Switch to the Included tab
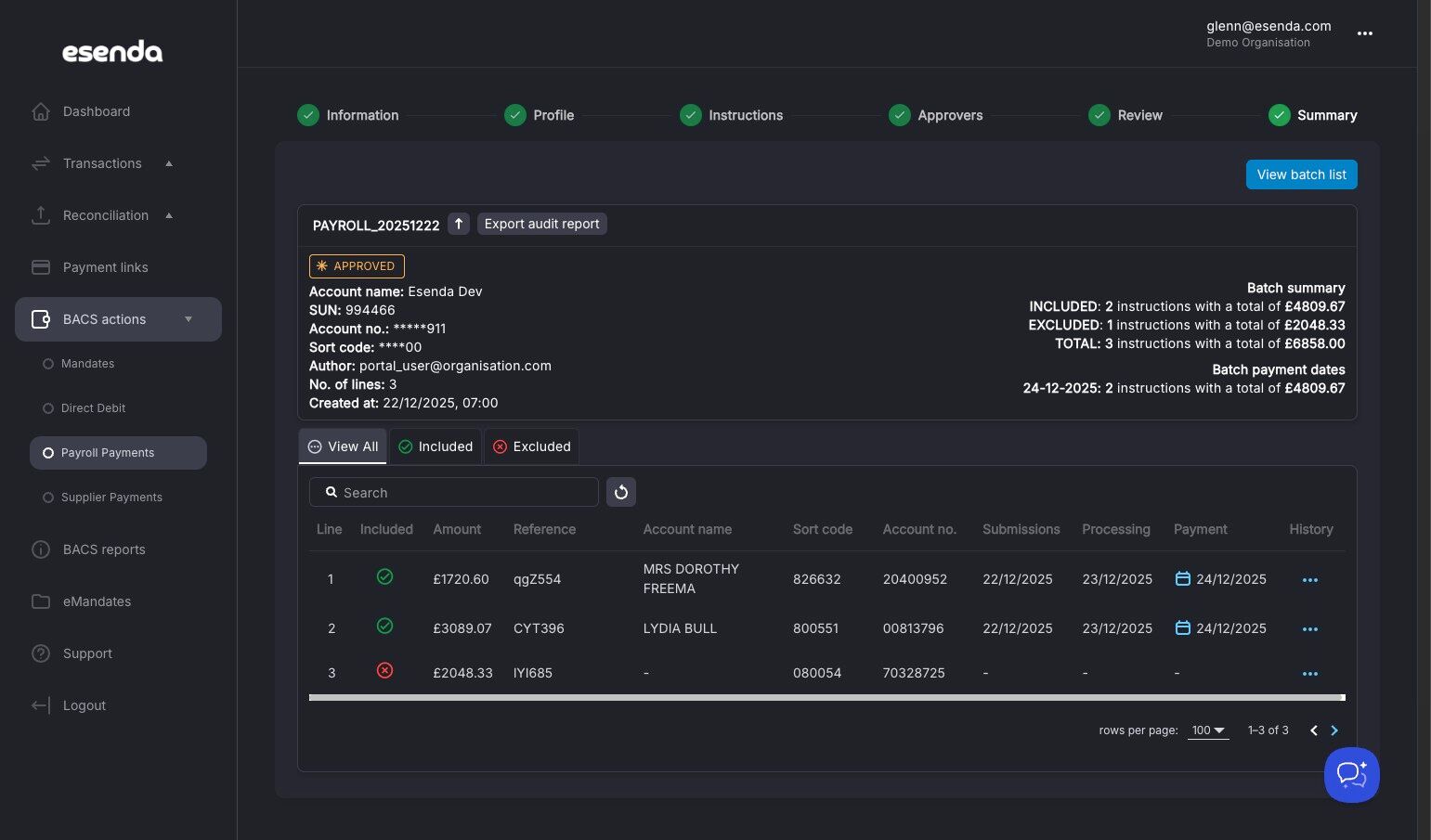The height and width of the screenshot is (840, 1431). [x=436, y=446]
